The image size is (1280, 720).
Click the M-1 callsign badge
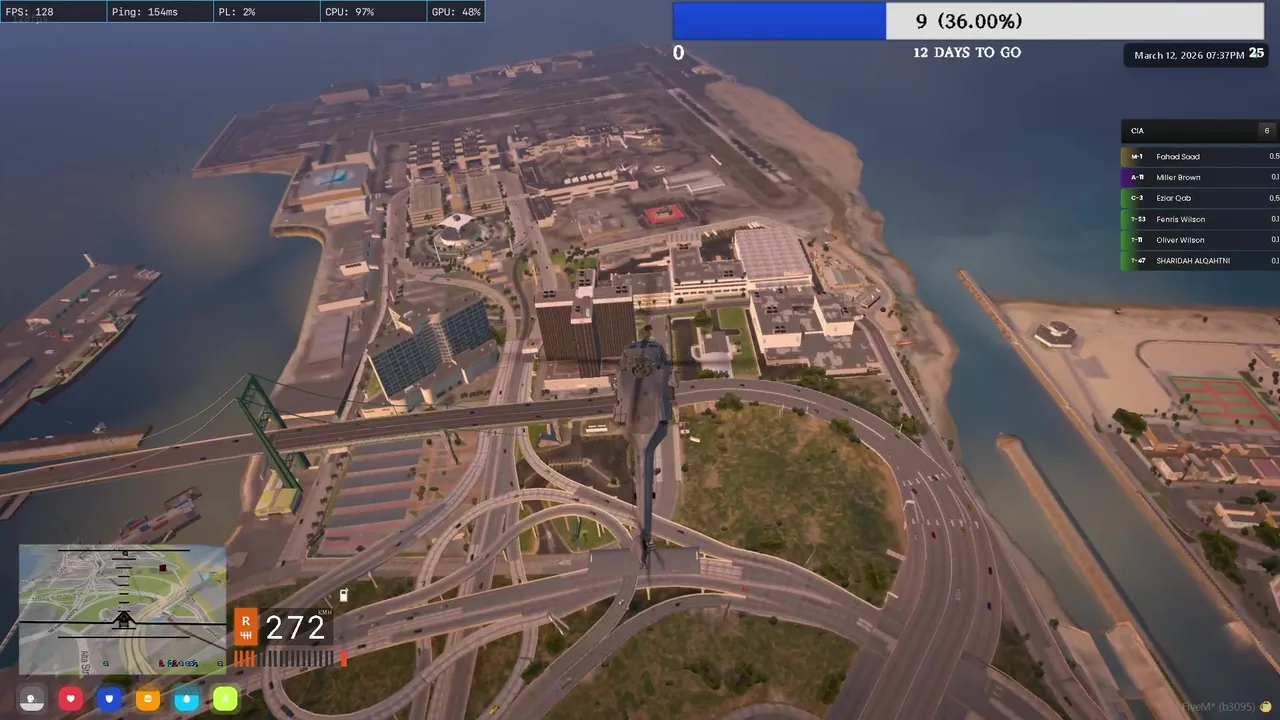tap(1136, 157)
